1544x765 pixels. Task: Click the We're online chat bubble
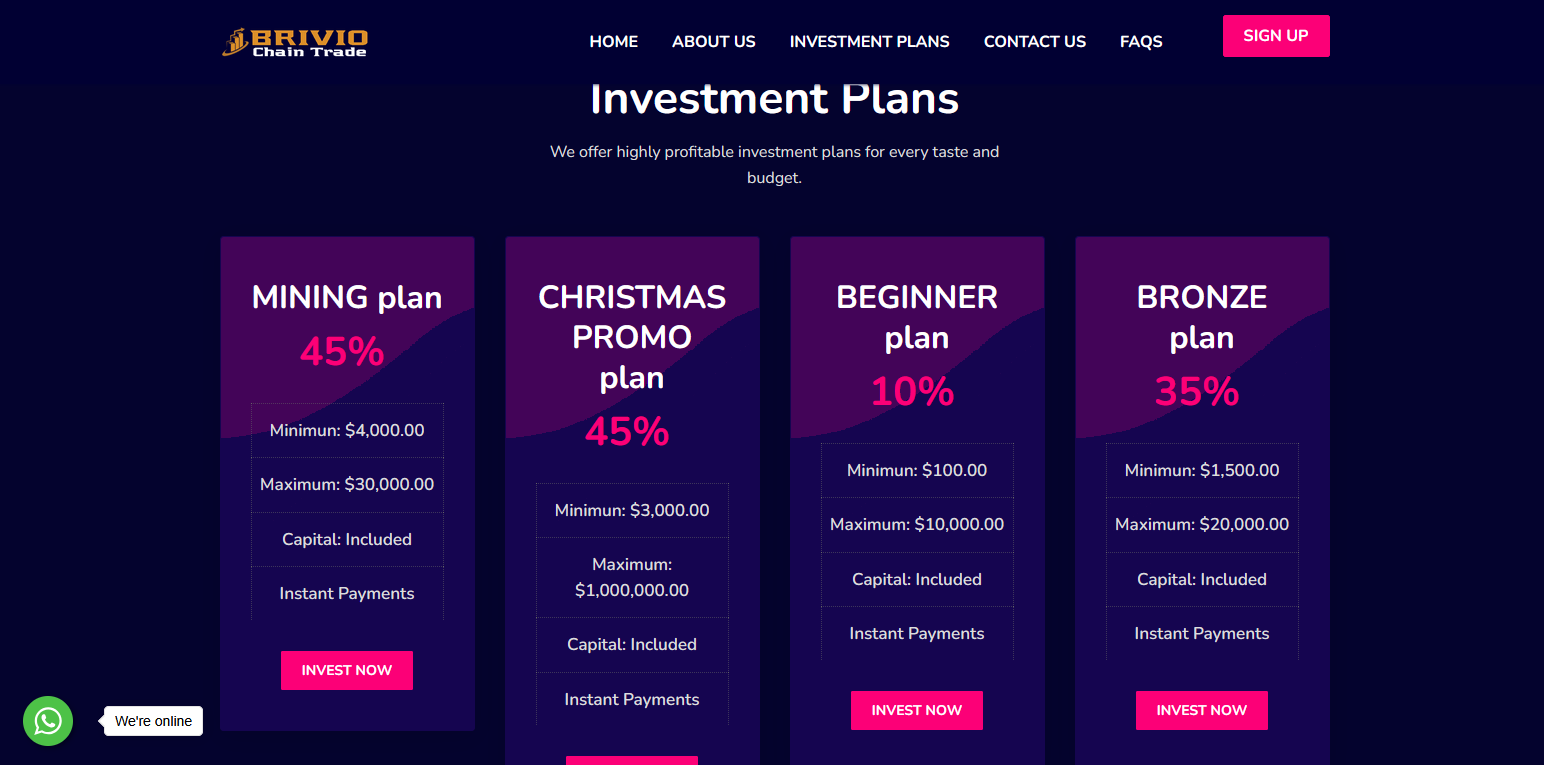pyautogui.click(x=153, y=721)
